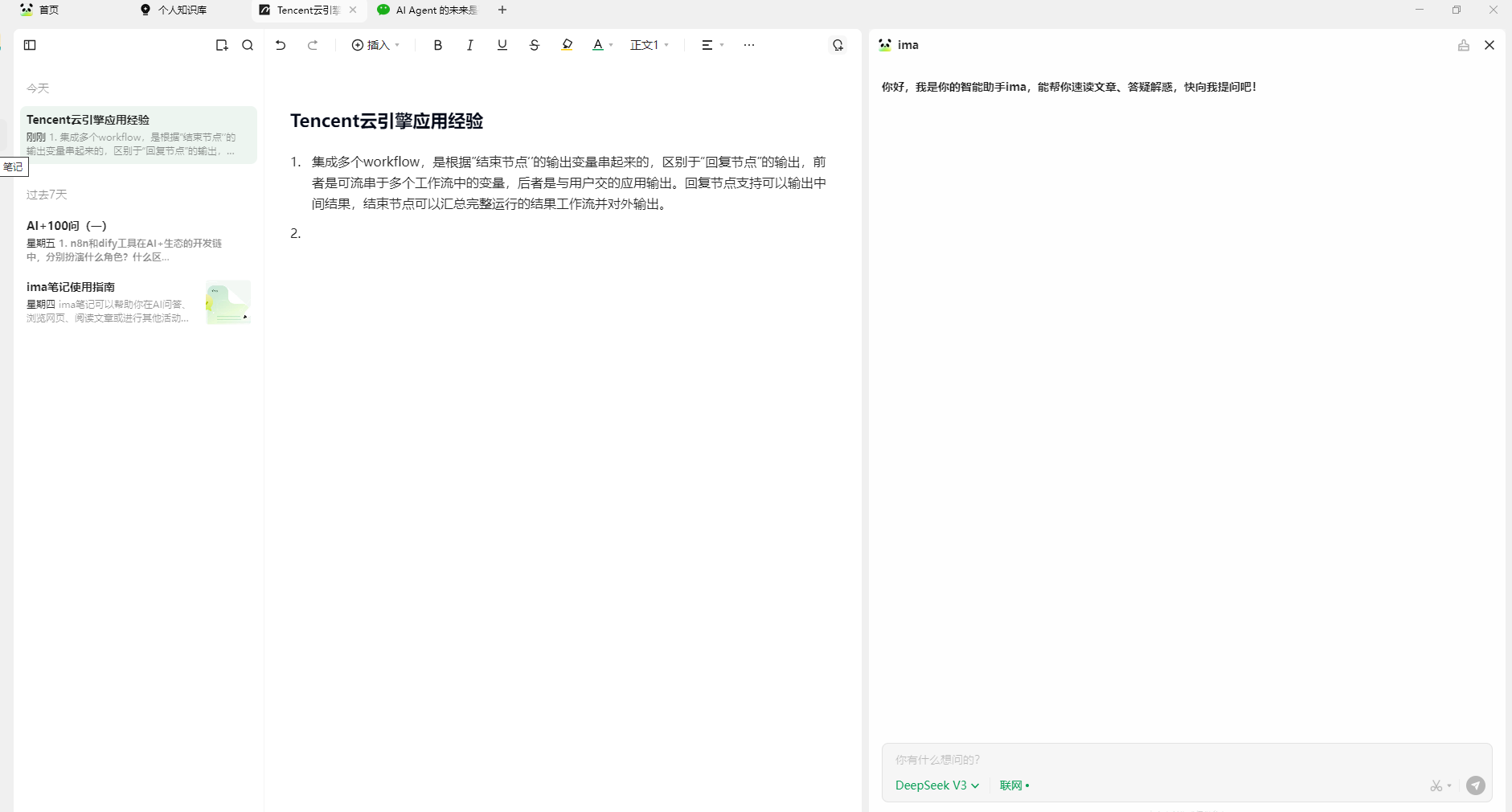The width and height of the screenshot is (1512, 812).
Task: Apply strikethrough formatting
Action: click(535, 45)
